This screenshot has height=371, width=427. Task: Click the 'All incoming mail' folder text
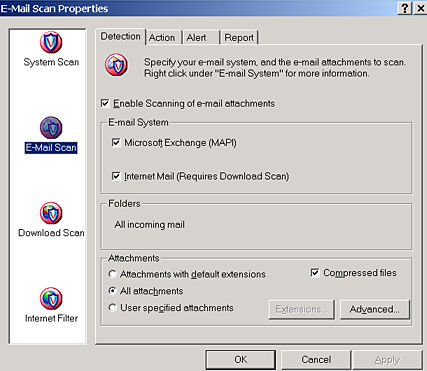click(149, 225)
